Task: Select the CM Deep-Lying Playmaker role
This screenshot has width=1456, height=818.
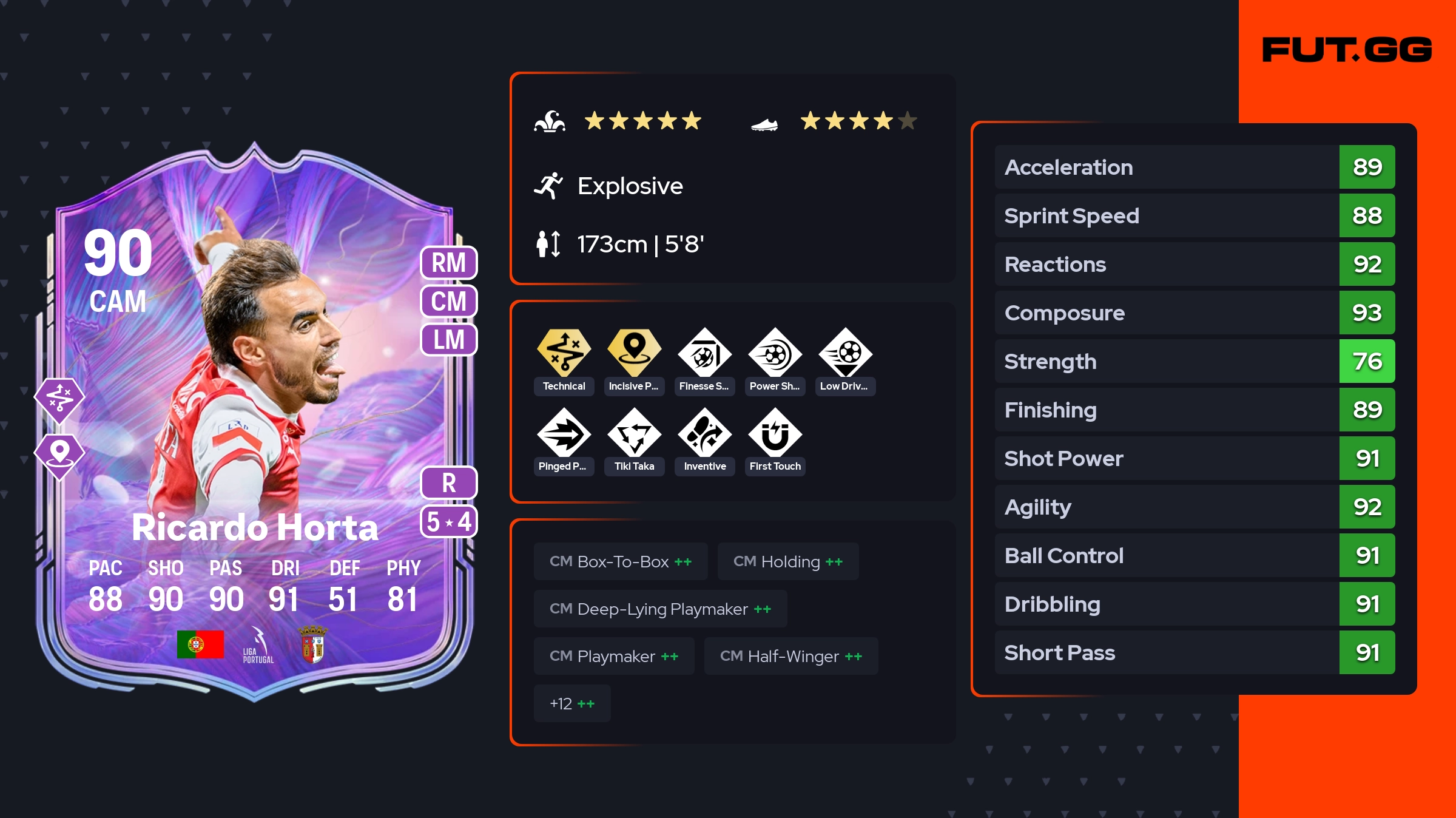Action: pos(661,609)
